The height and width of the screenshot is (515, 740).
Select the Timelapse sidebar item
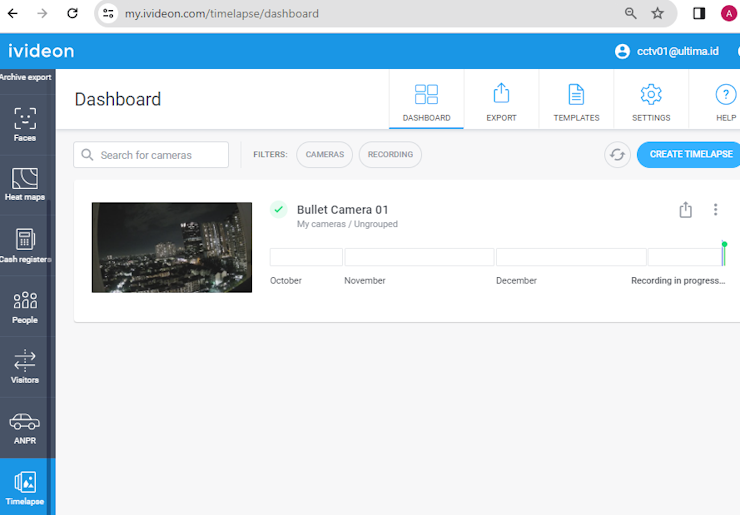(25, 487)
